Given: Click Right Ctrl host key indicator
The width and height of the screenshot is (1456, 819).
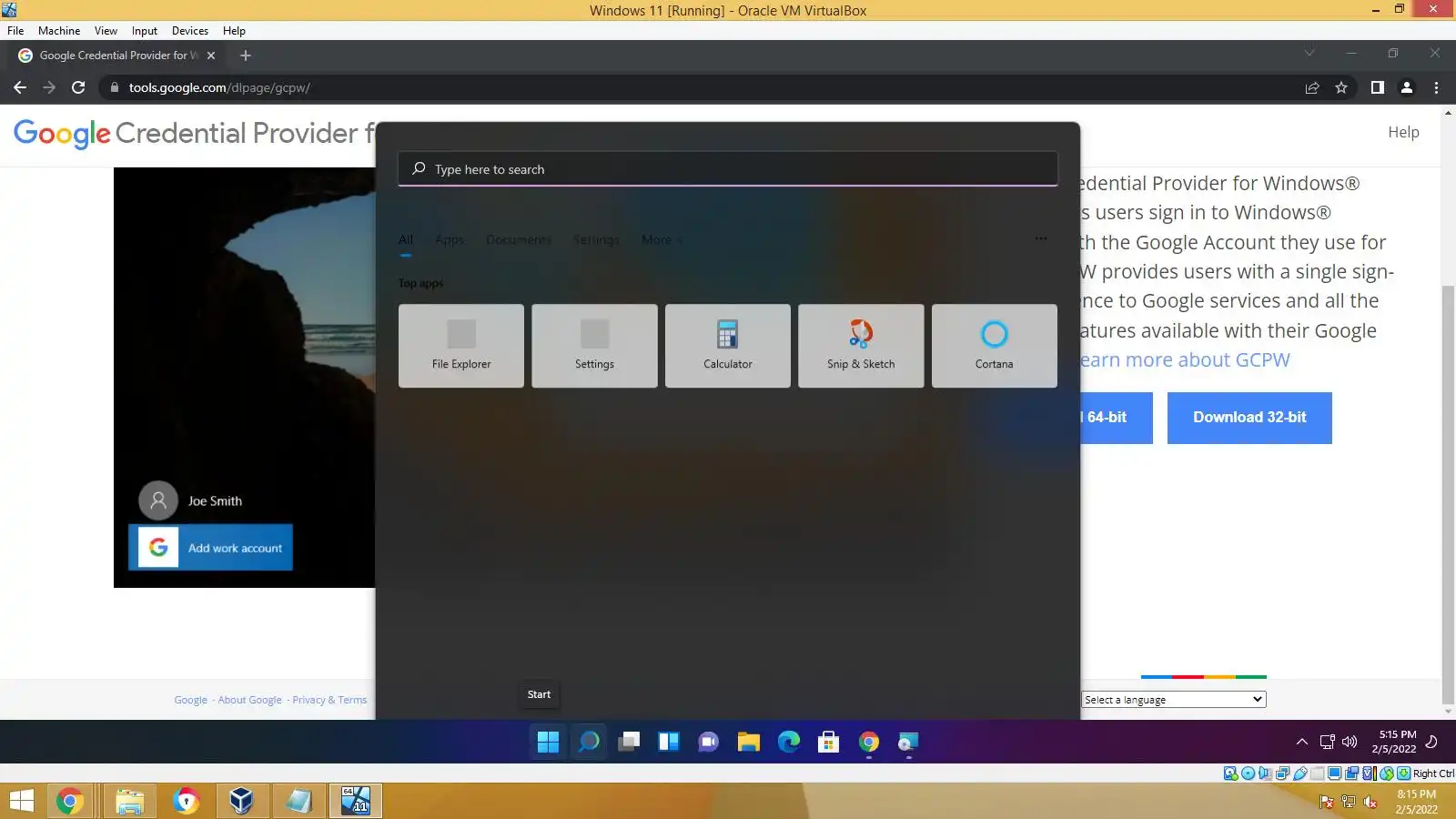Looking at the screenshot, I should coord(1433,773).
